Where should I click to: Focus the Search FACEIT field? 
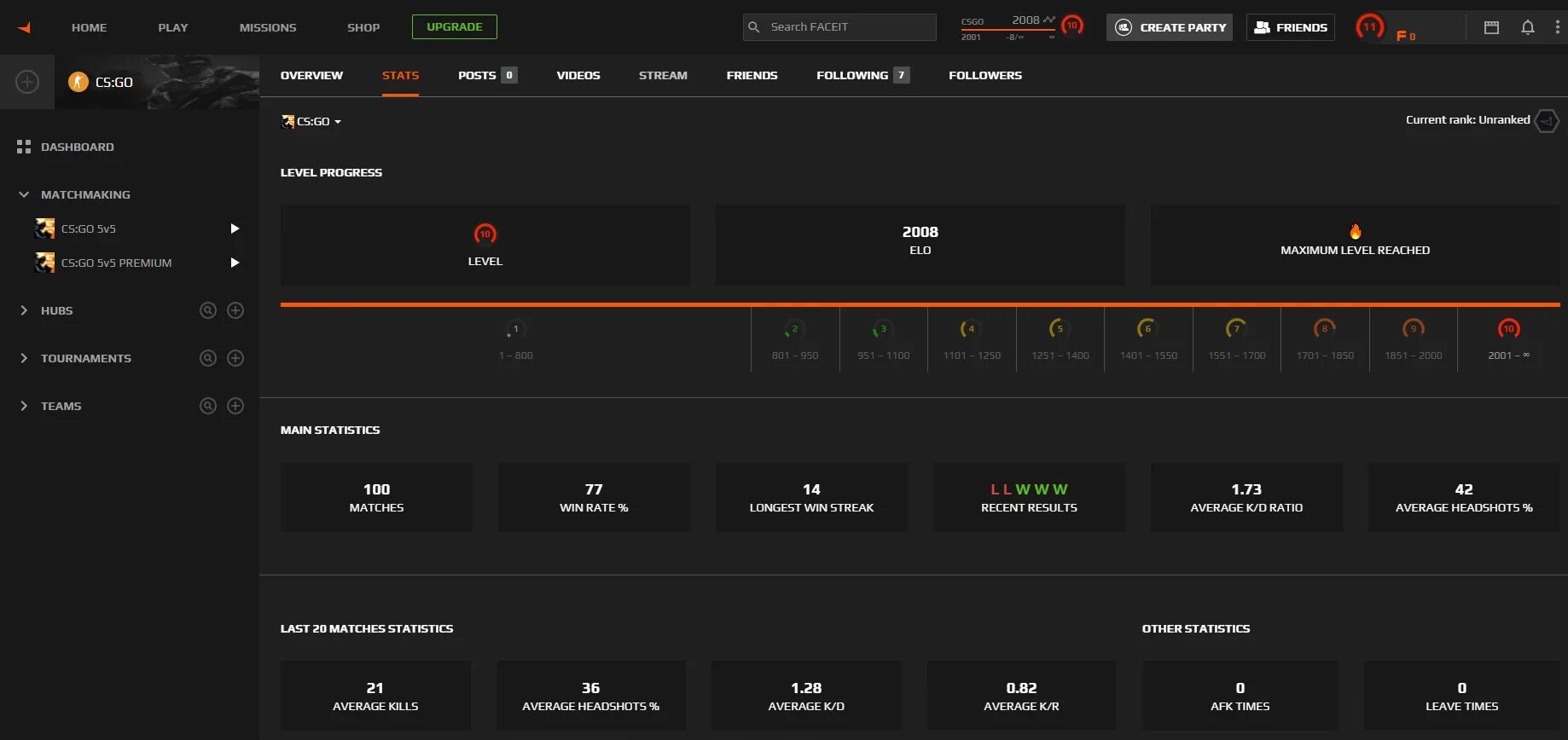point(839,27)
